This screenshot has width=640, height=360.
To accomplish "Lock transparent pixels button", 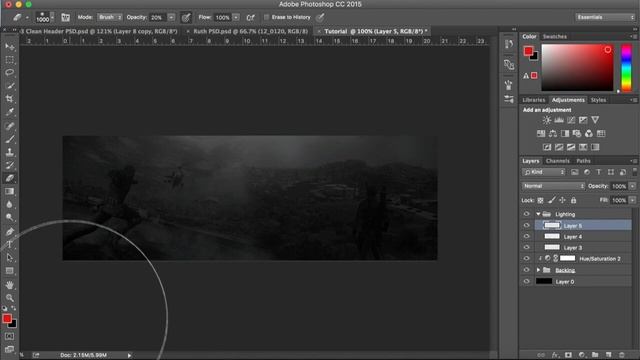I will click(x=540, y=200).
